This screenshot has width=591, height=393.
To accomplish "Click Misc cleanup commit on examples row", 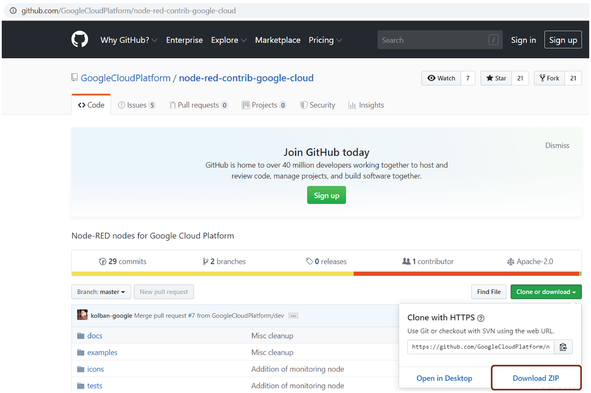I will 272,352.
